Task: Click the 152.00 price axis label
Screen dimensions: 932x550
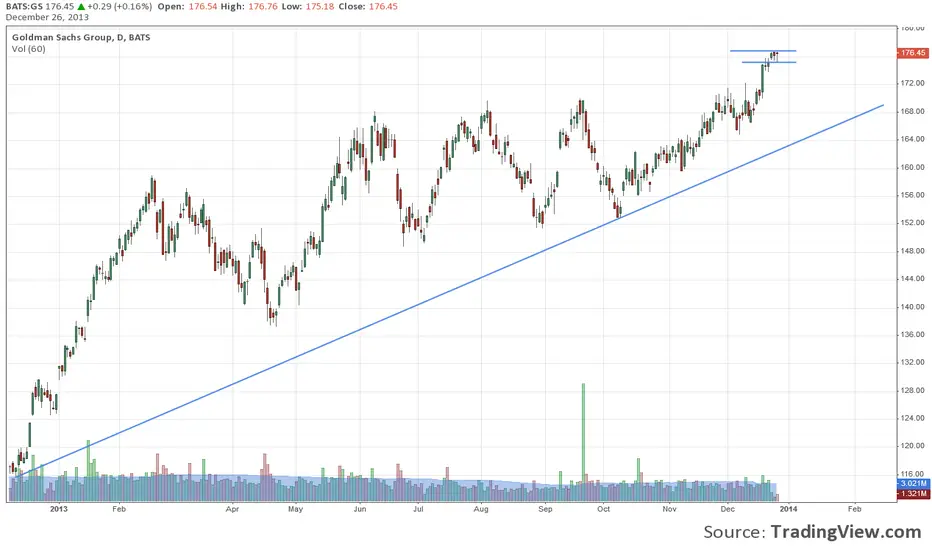Action: tap(912, 223)
